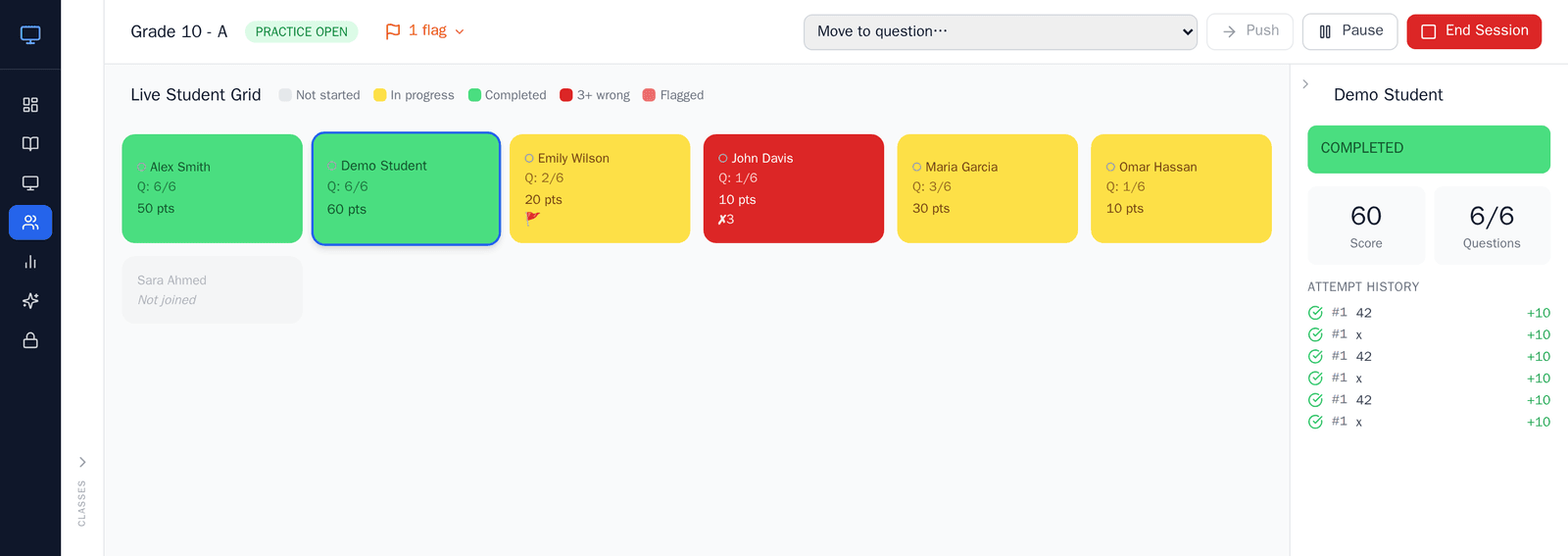
Task: Open the lock icon in sidebar
Action: (x=30, y=340)
